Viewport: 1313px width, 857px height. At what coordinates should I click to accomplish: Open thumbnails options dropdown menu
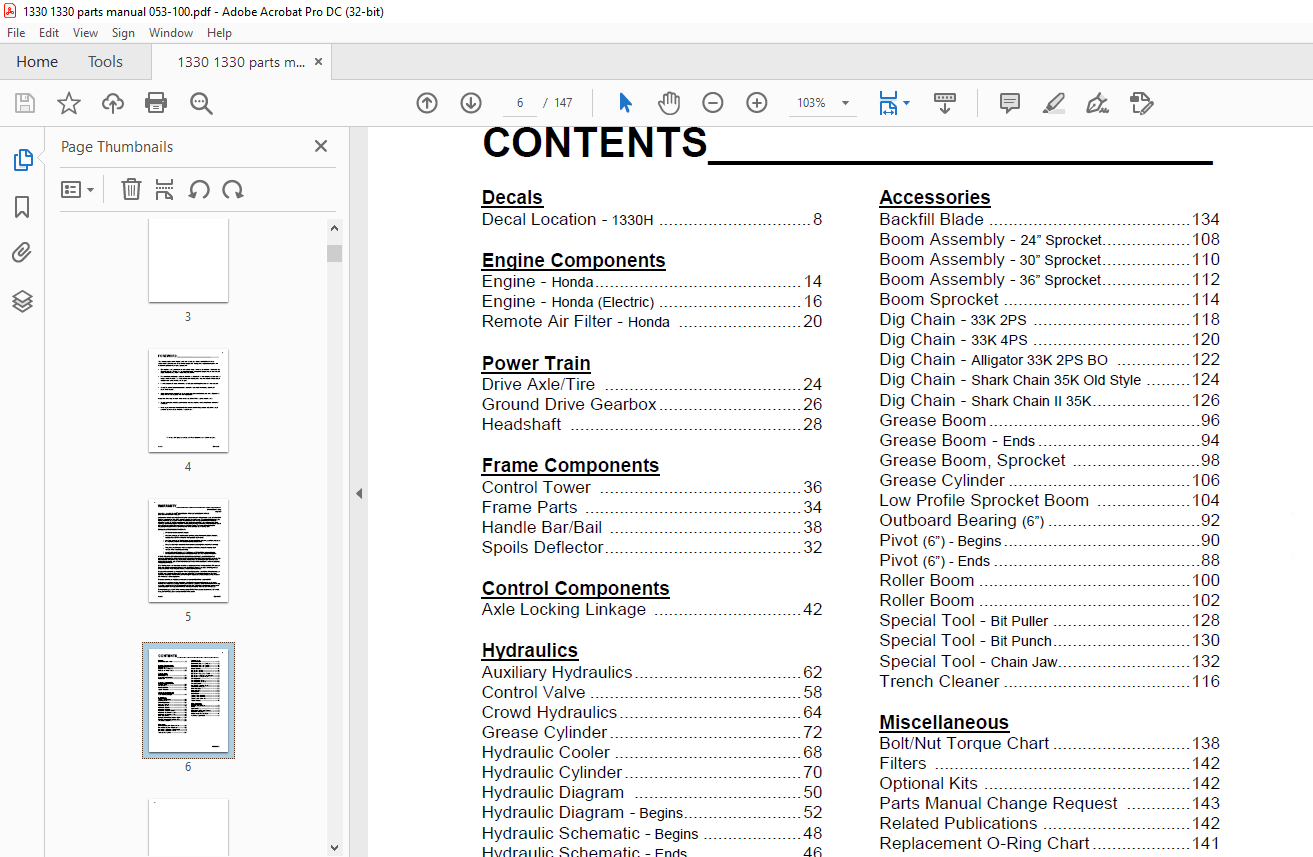click(77, 189)
